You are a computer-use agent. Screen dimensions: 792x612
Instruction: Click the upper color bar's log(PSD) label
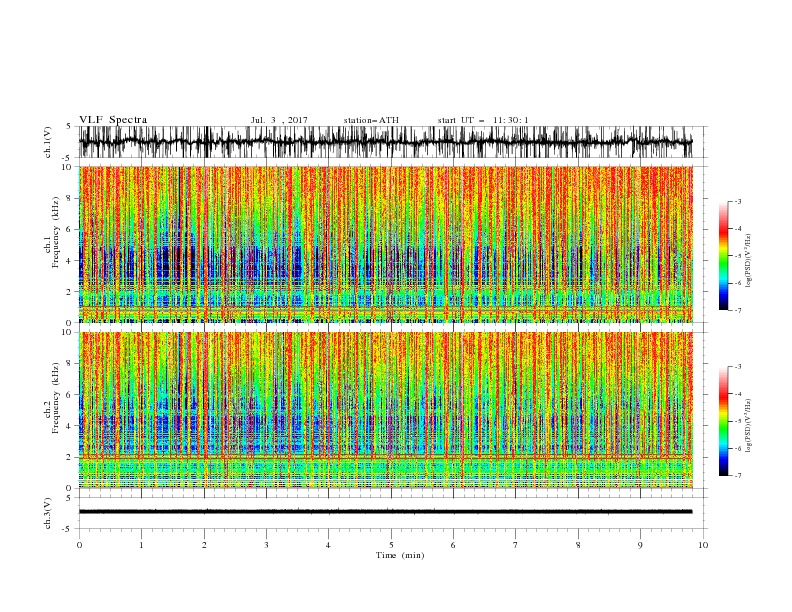click(x=748, y=261)
